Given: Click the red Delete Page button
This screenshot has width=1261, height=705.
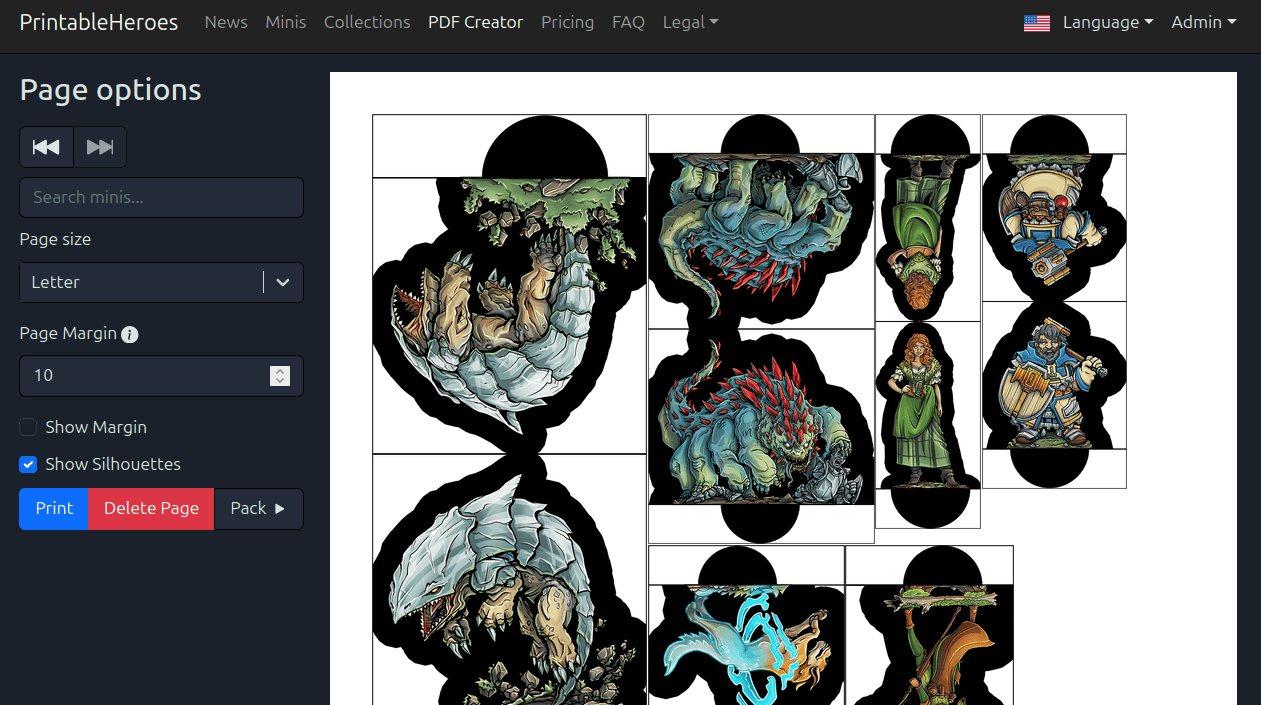Looking at the screenshot, I should click(151, 508).
